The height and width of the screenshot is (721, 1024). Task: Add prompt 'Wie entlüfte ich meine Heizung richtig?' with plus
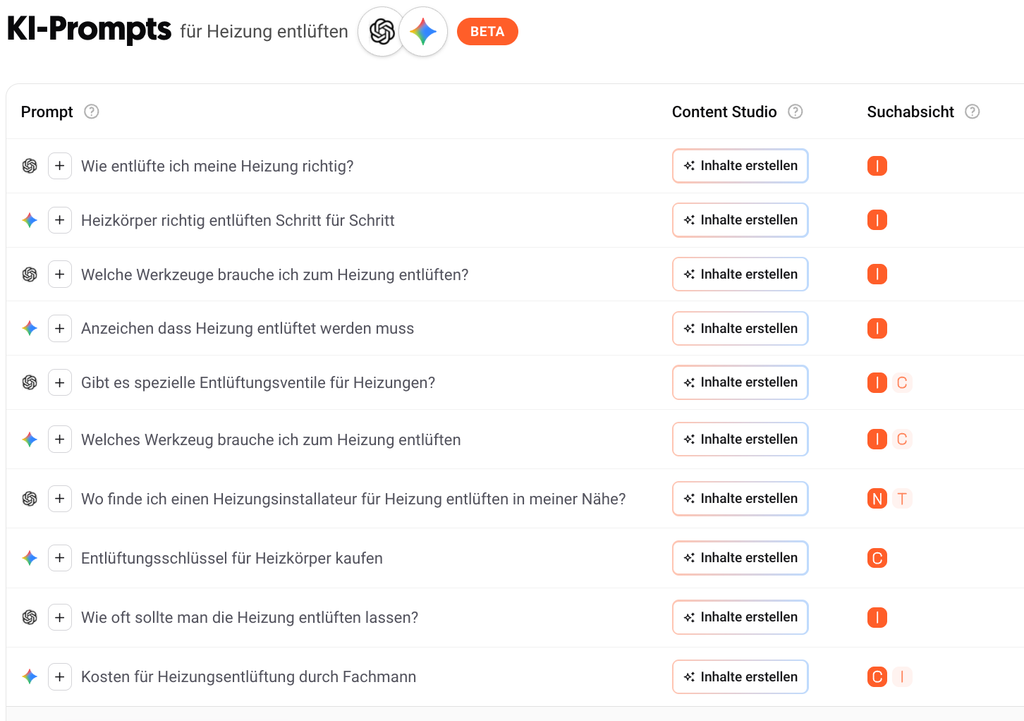point(59,166)
